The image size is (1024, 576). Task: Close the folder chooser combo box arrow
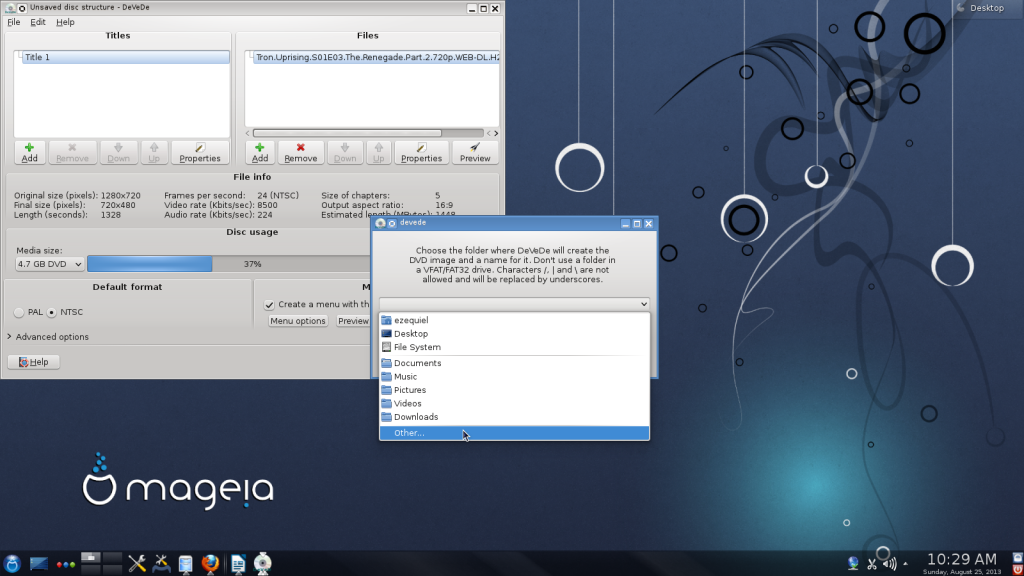[643, 304]
